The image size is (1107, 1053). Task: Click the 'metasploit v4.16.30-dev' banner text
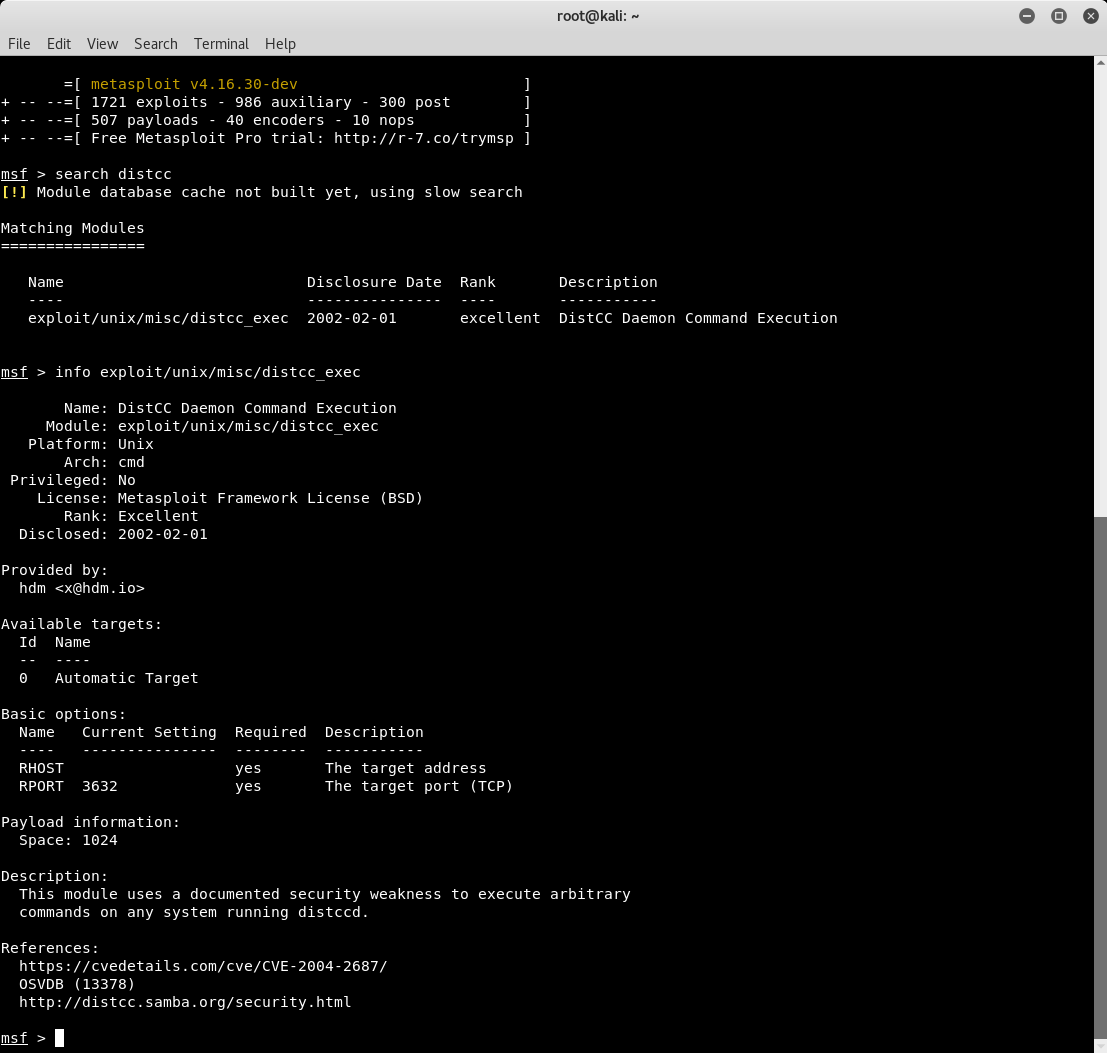pyautogui.click(x=194, y=84)
